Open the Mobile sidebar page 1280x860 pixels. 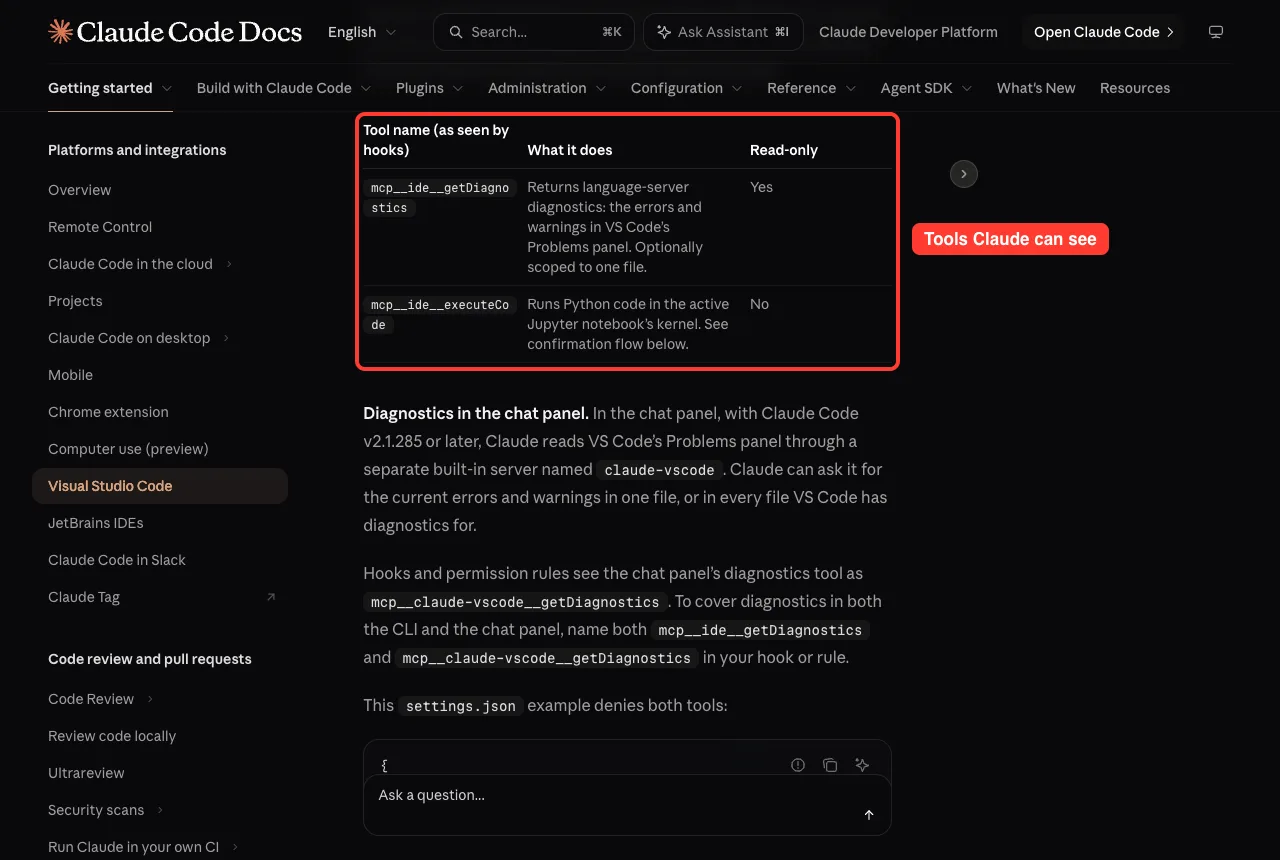click(70, 375)
